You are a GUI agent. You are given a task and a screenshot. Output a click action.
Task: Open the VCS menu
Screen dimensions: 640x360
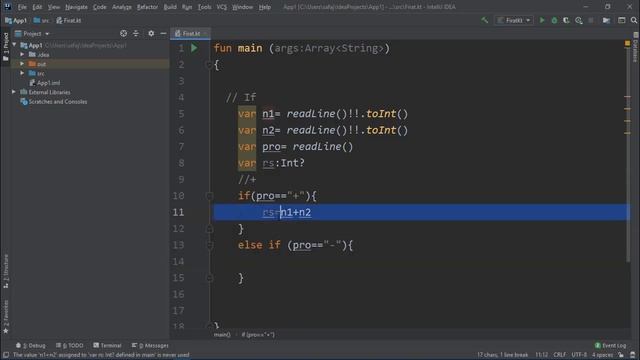tap(222, 7)
